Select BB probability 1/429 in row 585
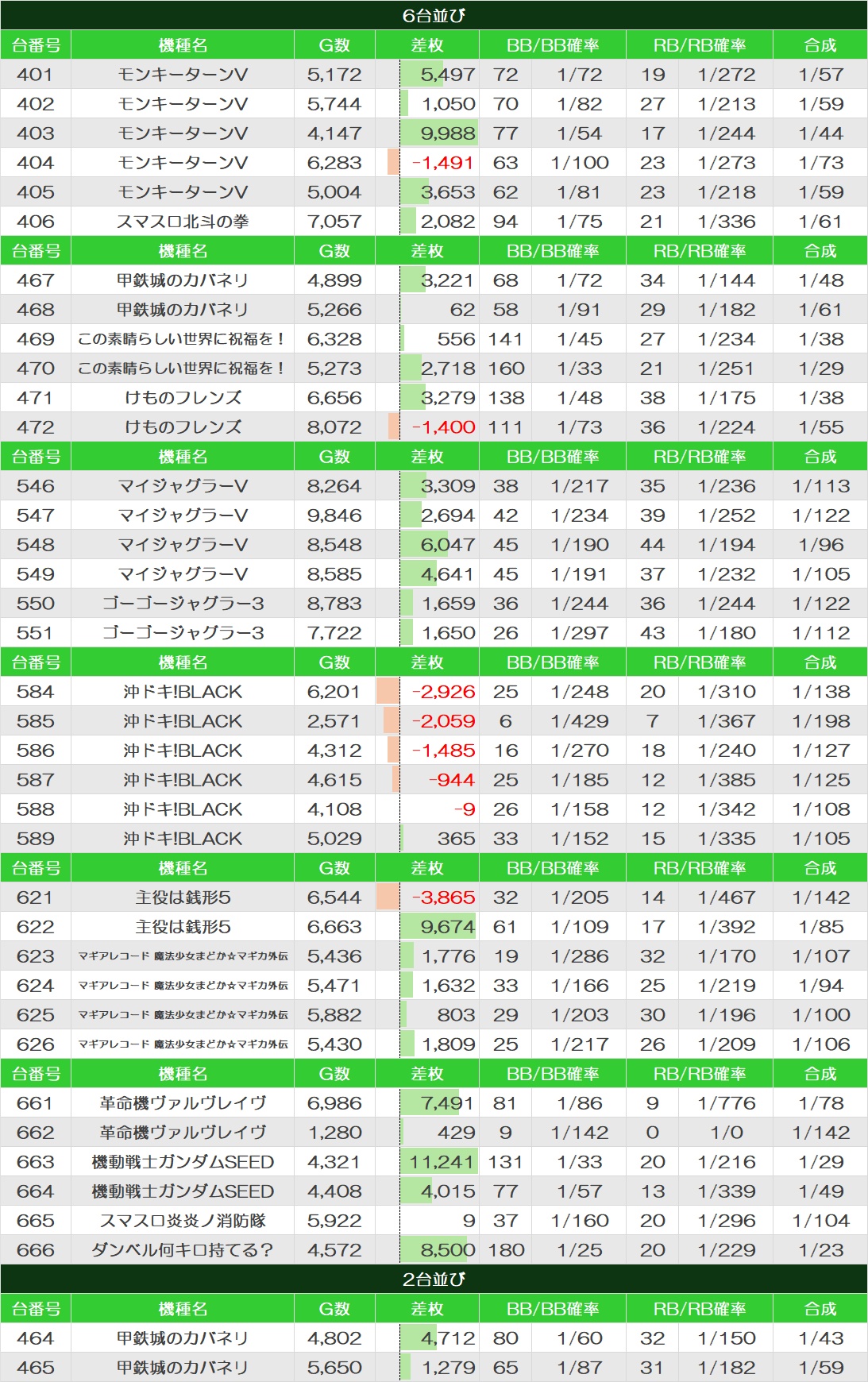 pyautogui.click(x=580, y=721)
